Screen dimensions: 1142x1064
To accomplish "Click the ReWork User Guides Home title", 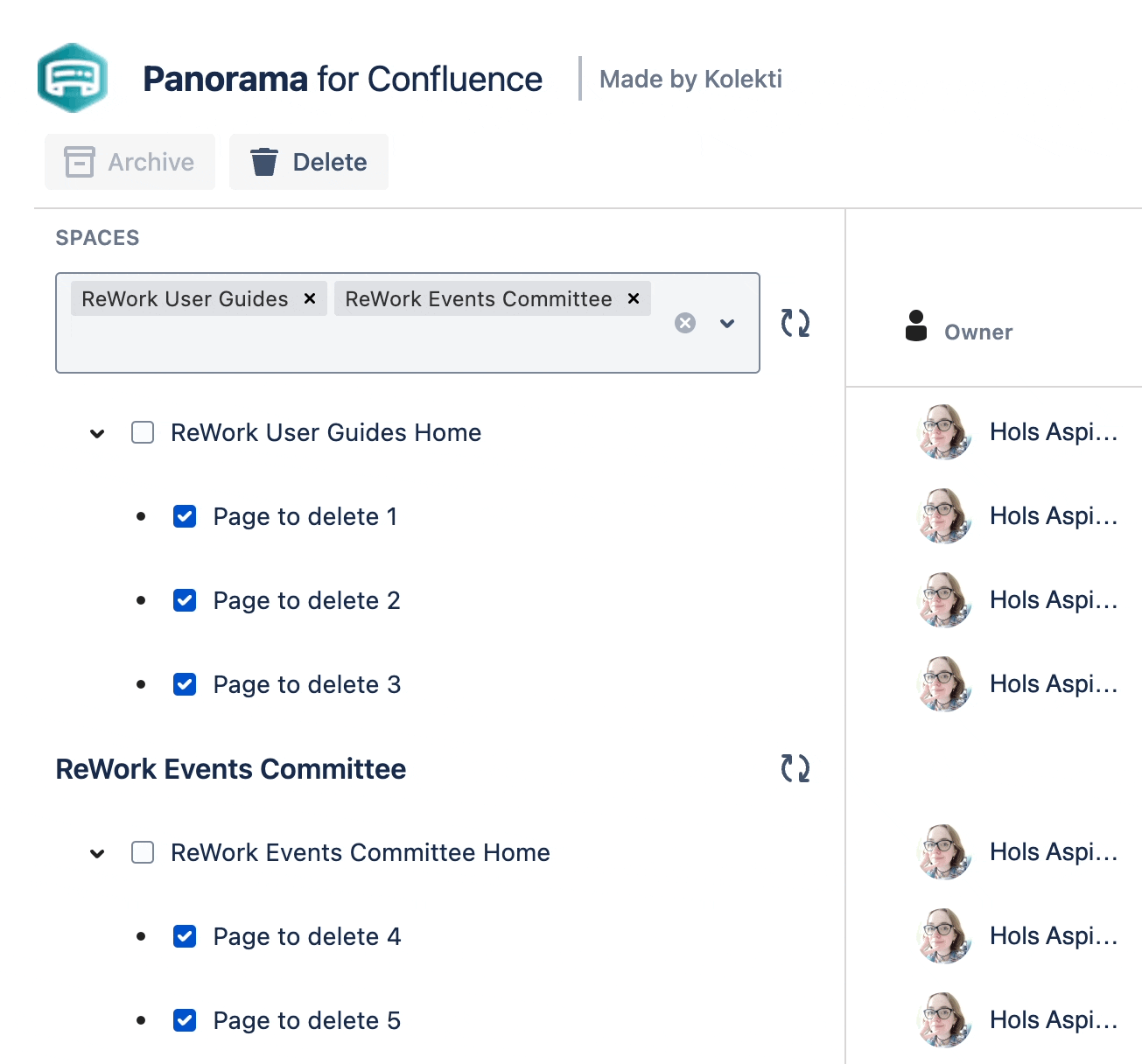I will [326, 432].
